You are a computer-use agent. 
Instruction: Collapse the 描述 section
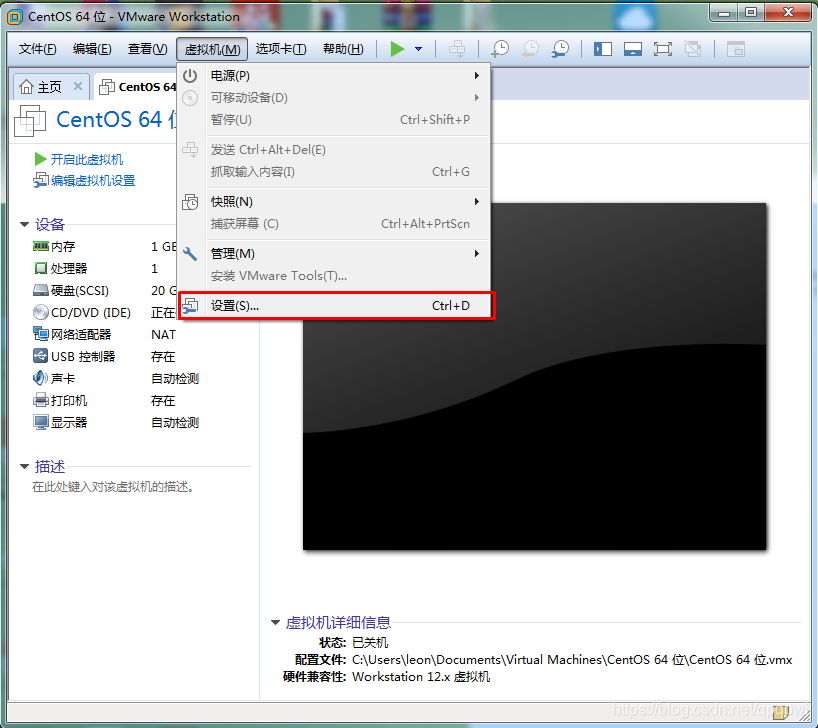tap(25, 467)
